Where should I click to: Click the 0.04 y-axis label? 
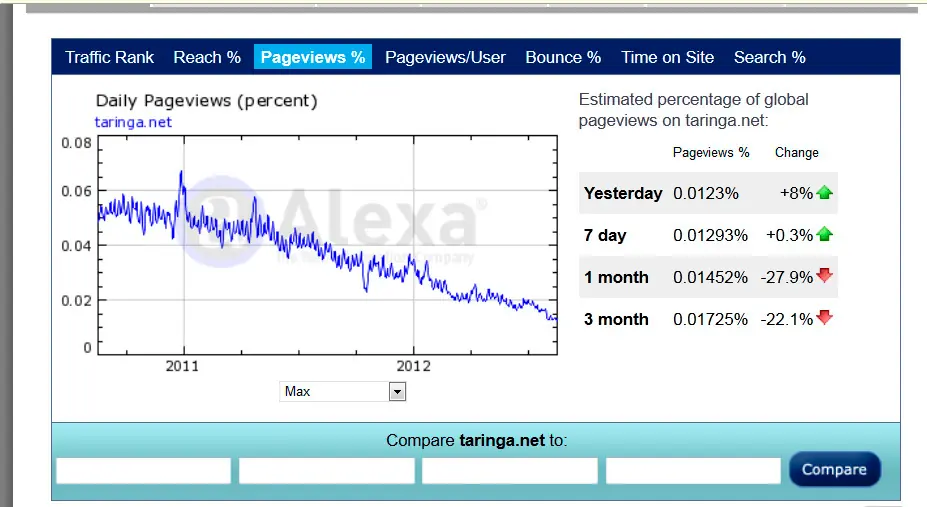[76, 246]
